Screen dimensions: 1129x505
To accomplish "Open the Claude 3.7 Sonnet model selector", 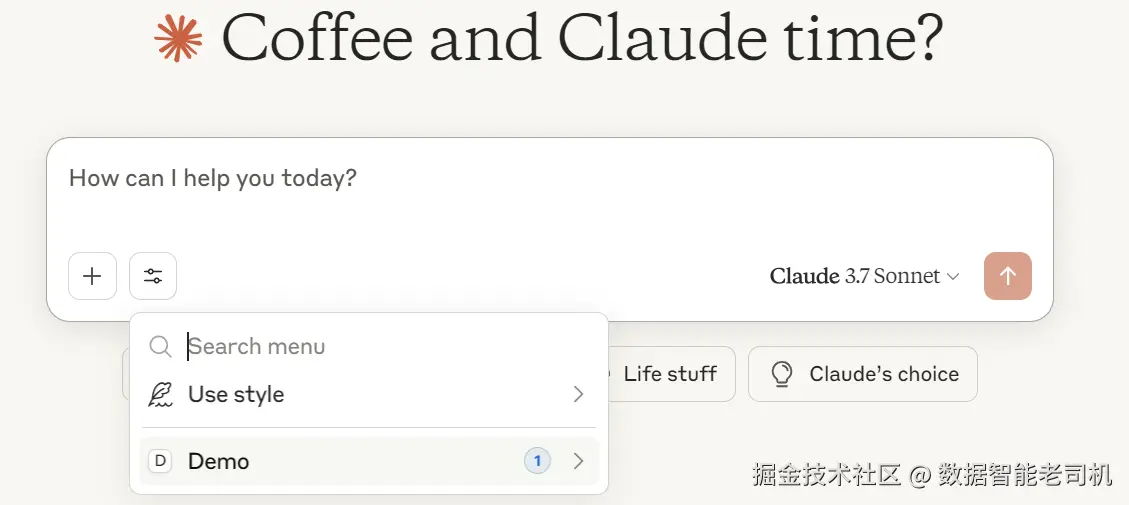I will (x=864, y=276).
